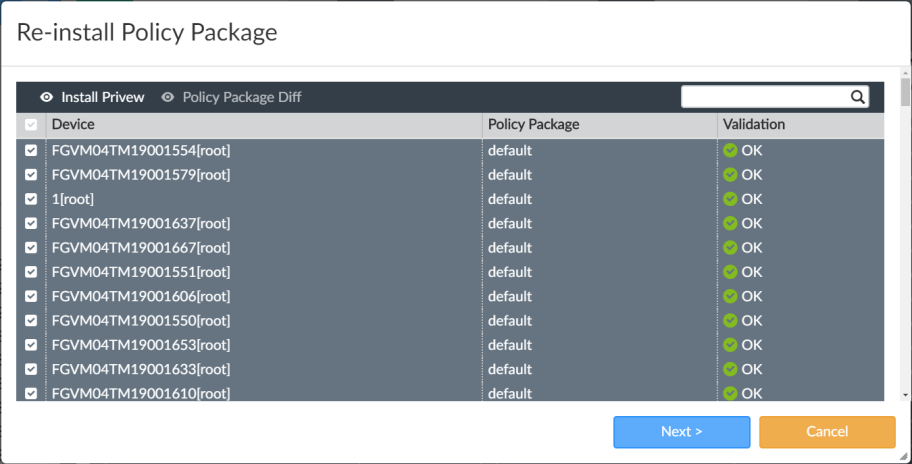Click OK validation icon for FGVM04TM19001551

(x=730, y=273)
